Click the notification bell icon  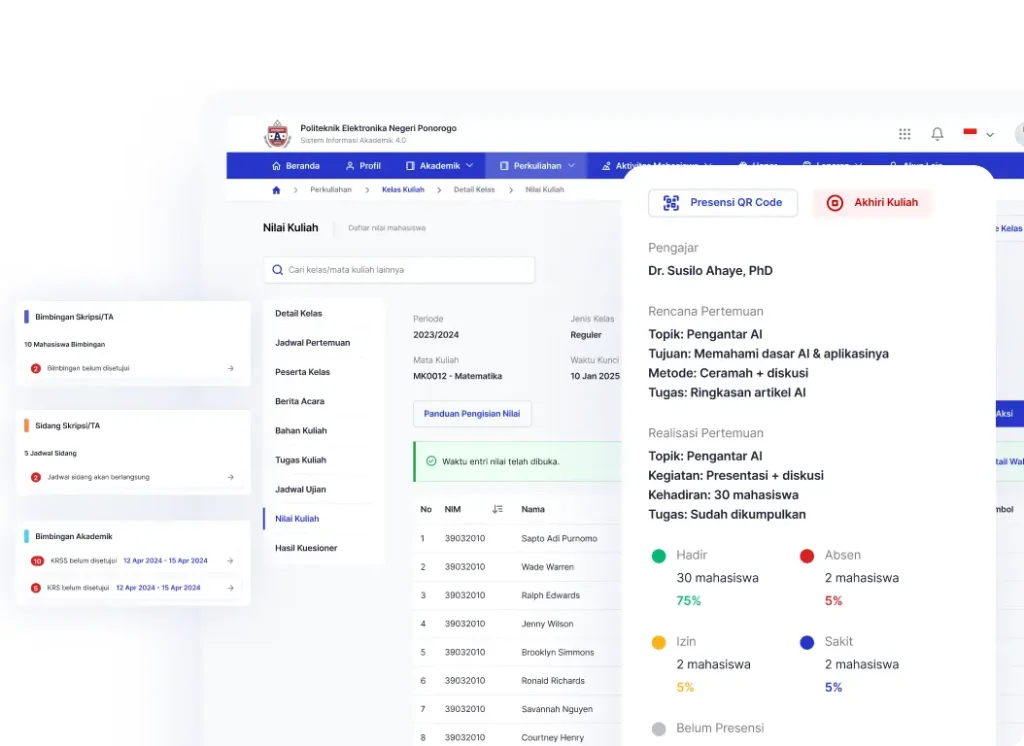click(x=937, y=134)
